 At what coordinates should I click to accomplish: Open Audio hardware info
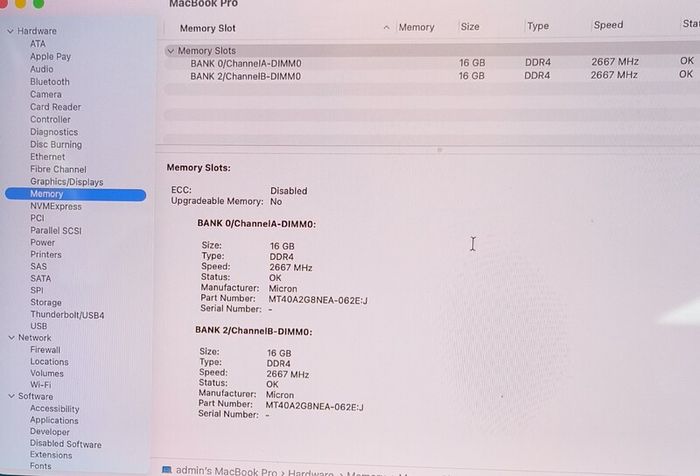click(x=42, y=69)
